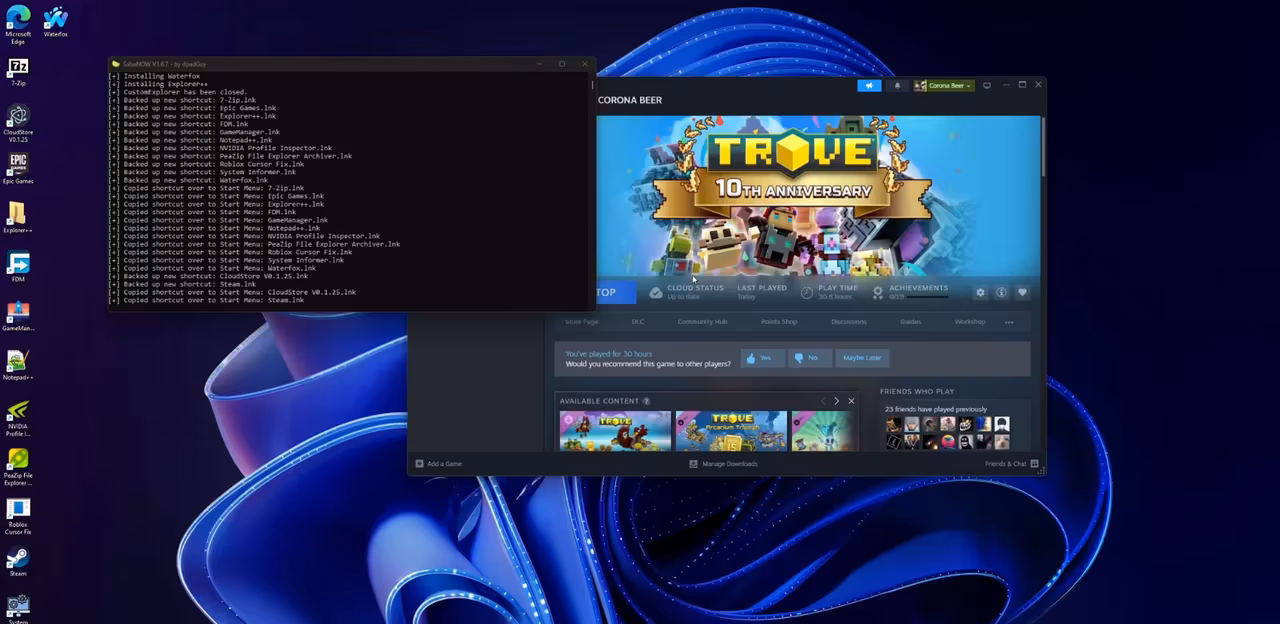
Task: Select the PeaZip File Explorer desktop icon
Action: point(18,468)
